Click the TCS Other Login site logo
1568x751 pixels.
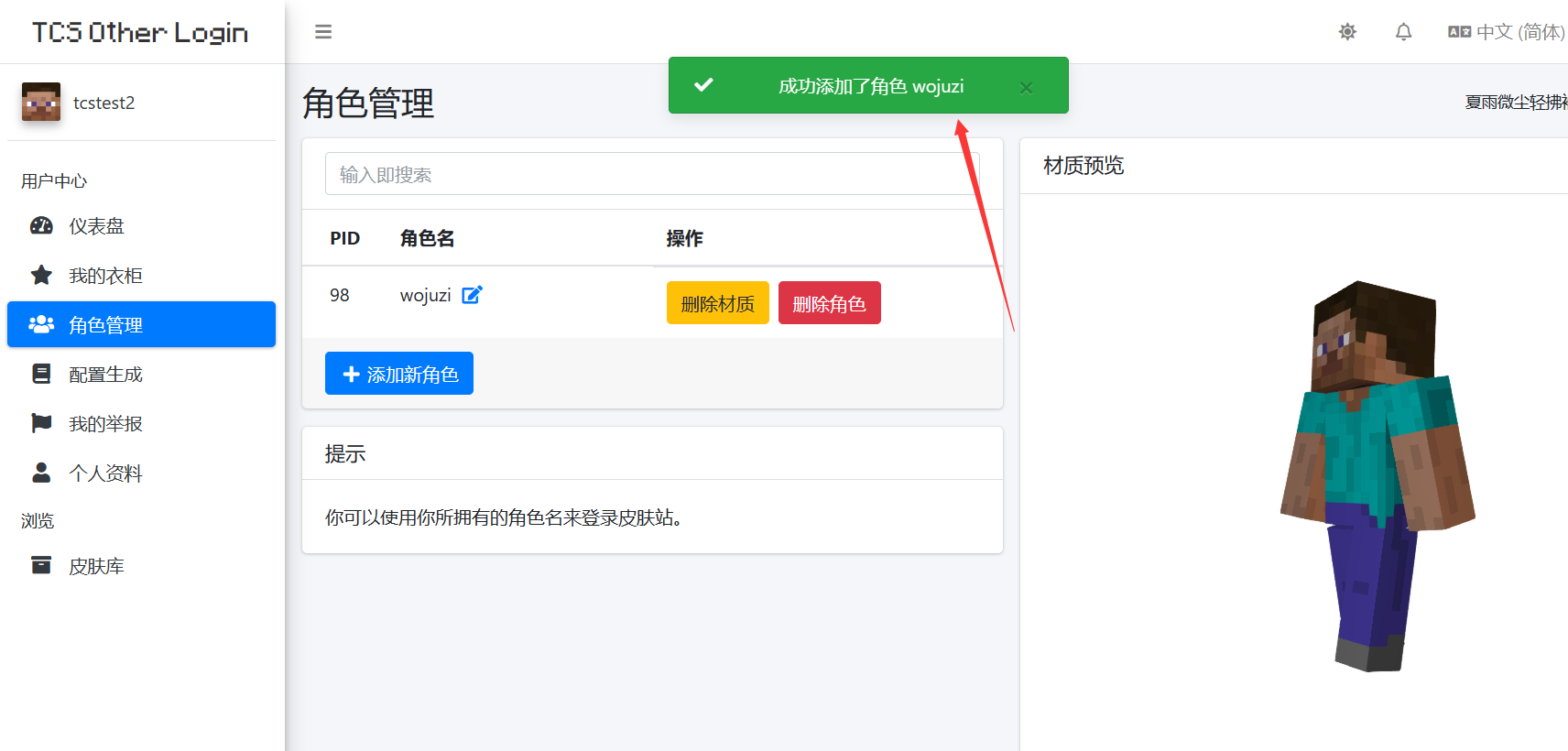[x=140, y=33]
